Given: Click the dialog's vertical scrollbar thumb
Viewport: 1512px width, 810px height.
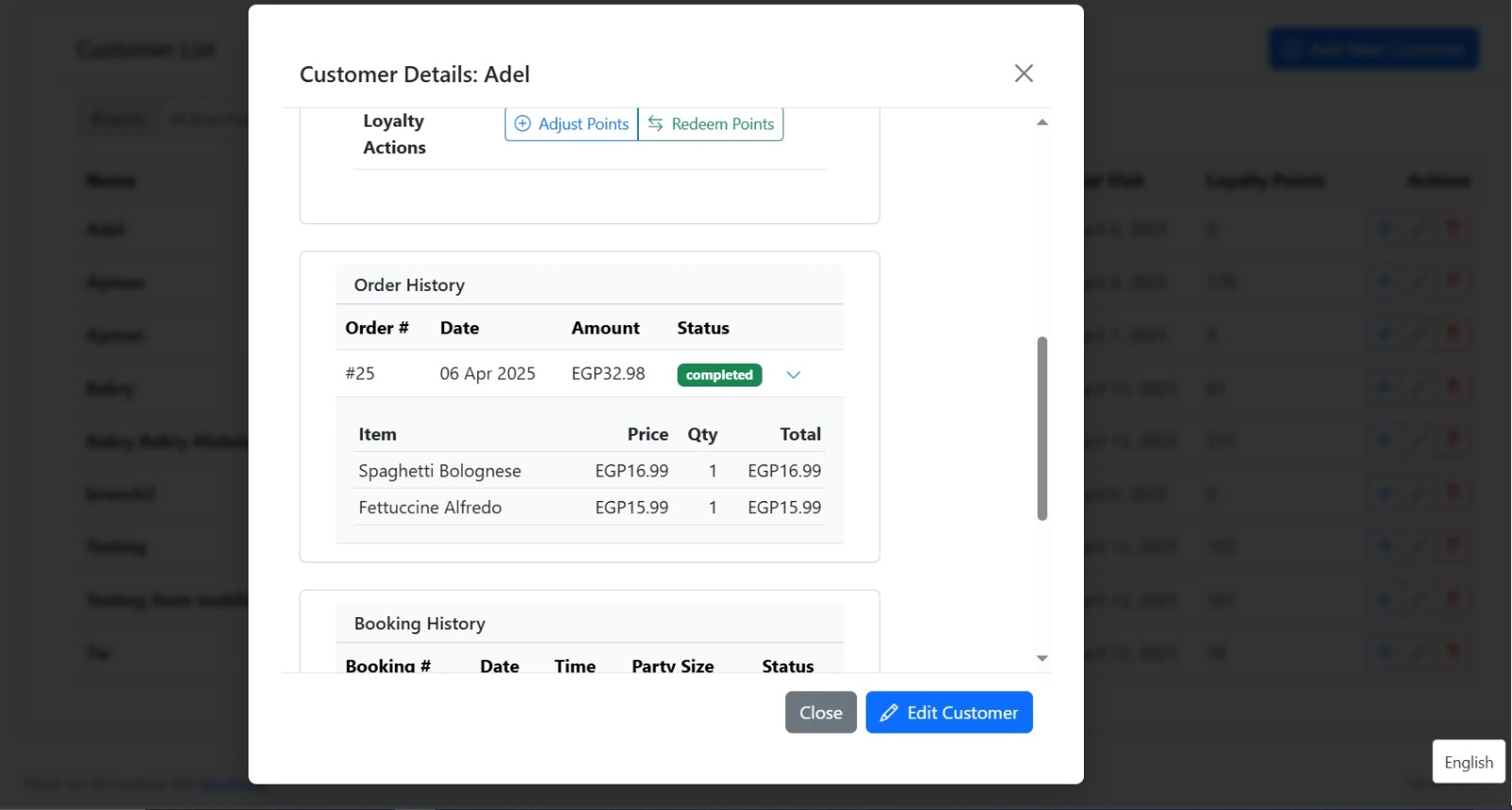Looking at the screenshot, I should pyautogui.click(x=1041, y=427).
